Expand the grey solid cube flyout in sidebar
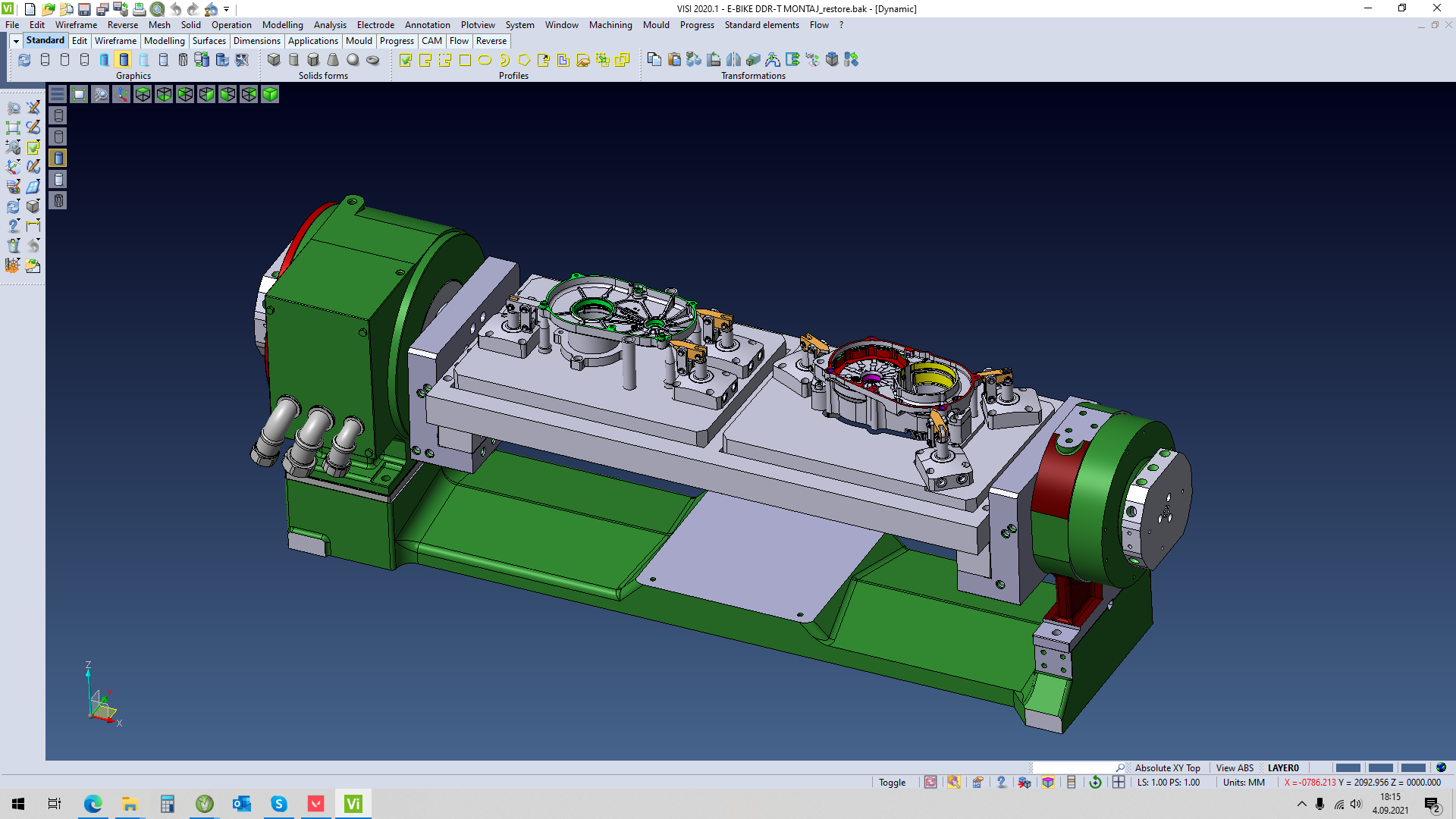 click(33, 206)
